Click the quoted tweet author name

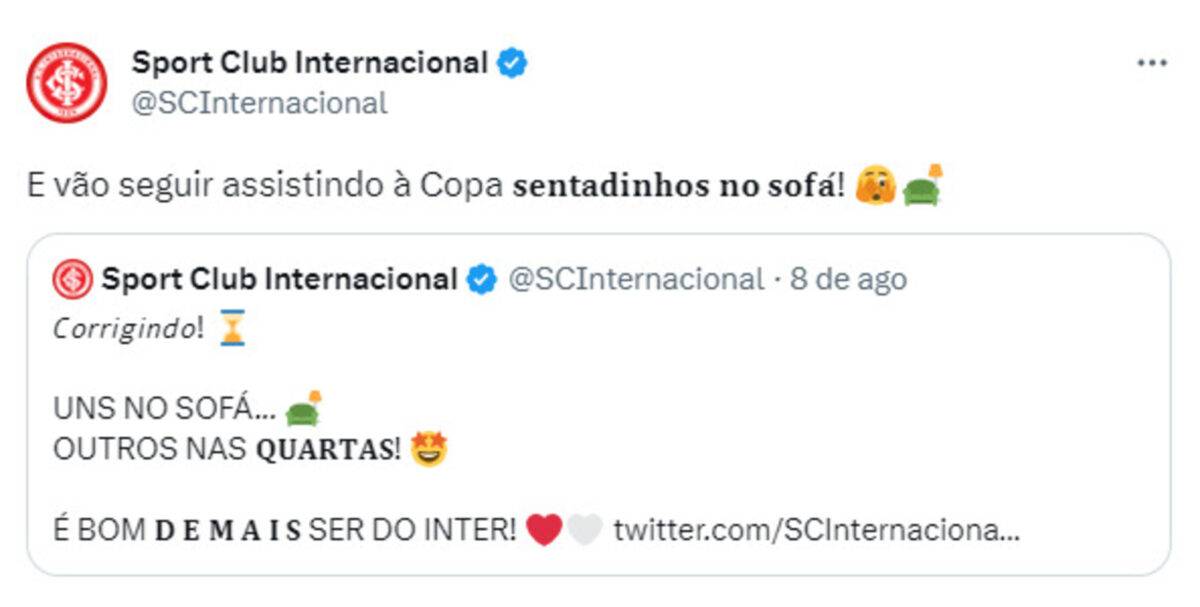point(280,279)
